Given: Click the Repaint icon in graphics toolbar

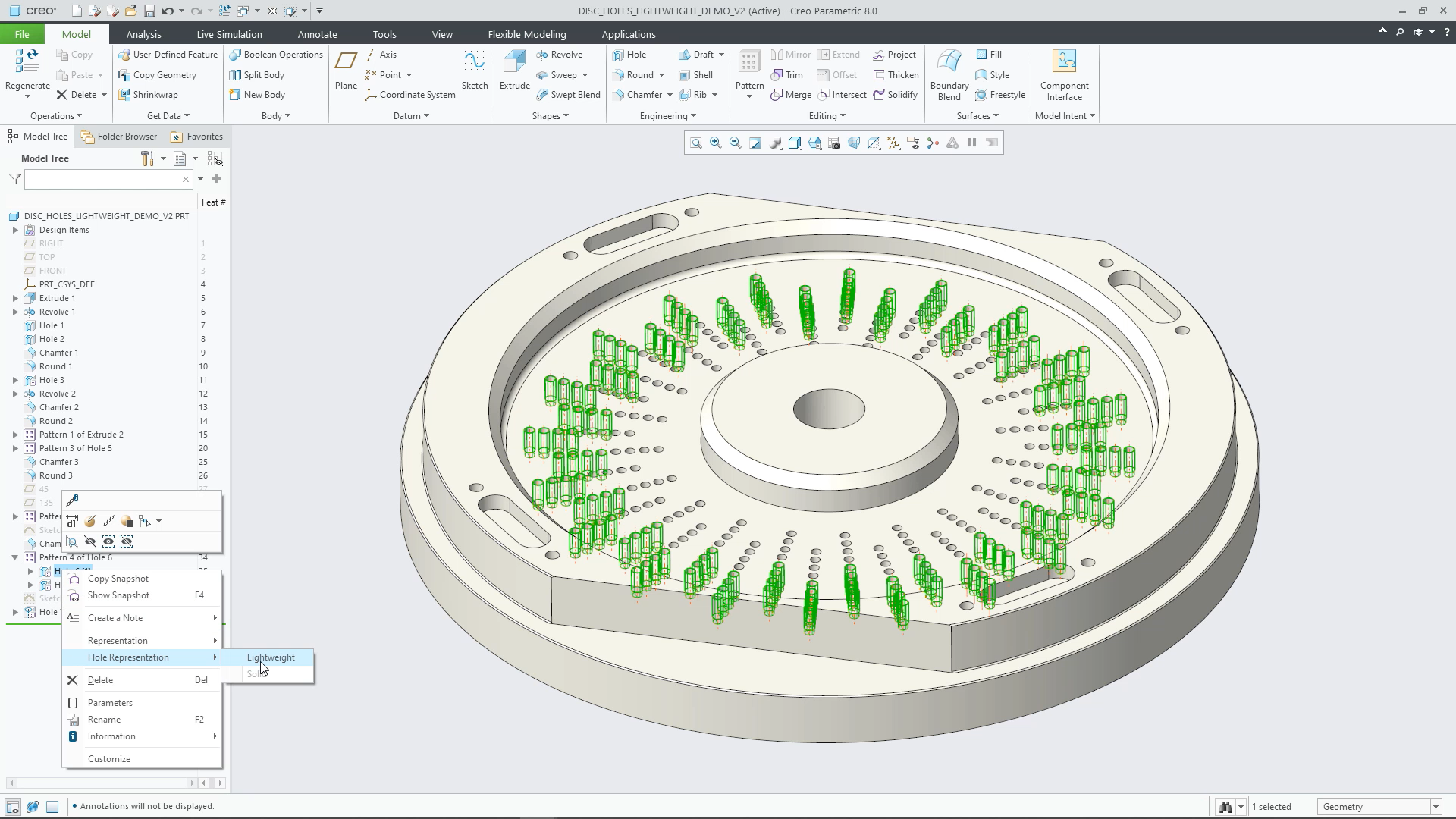Looking at the screenshot, I should (755, 143).
